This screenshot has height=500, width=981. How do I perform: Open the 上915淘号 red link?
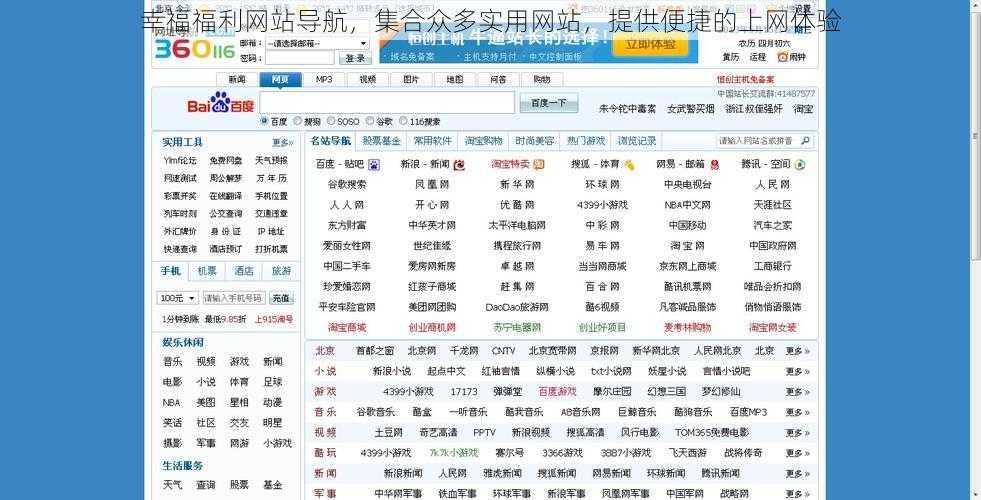(x=274, y=319)
